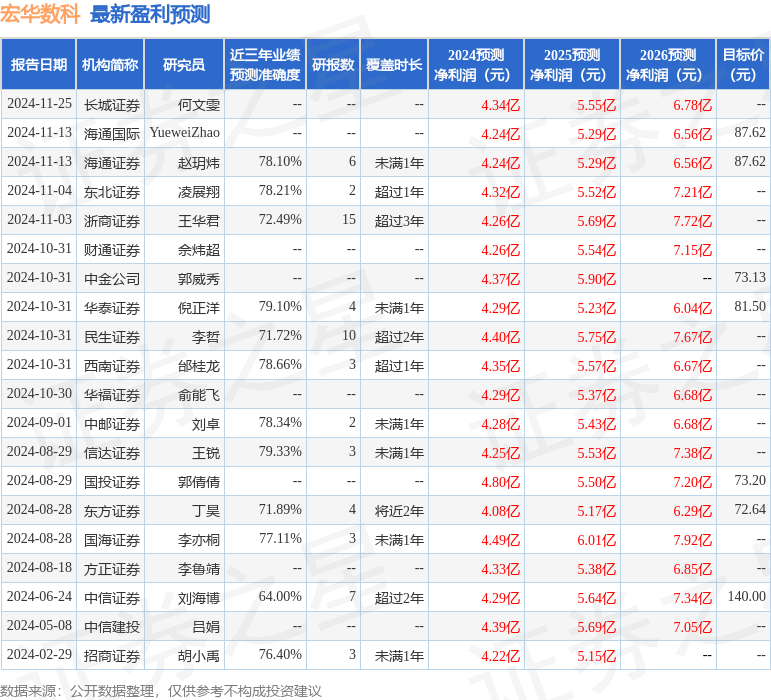
Task: Click the 2024-06-24 report date
Action: click(39, 597)
